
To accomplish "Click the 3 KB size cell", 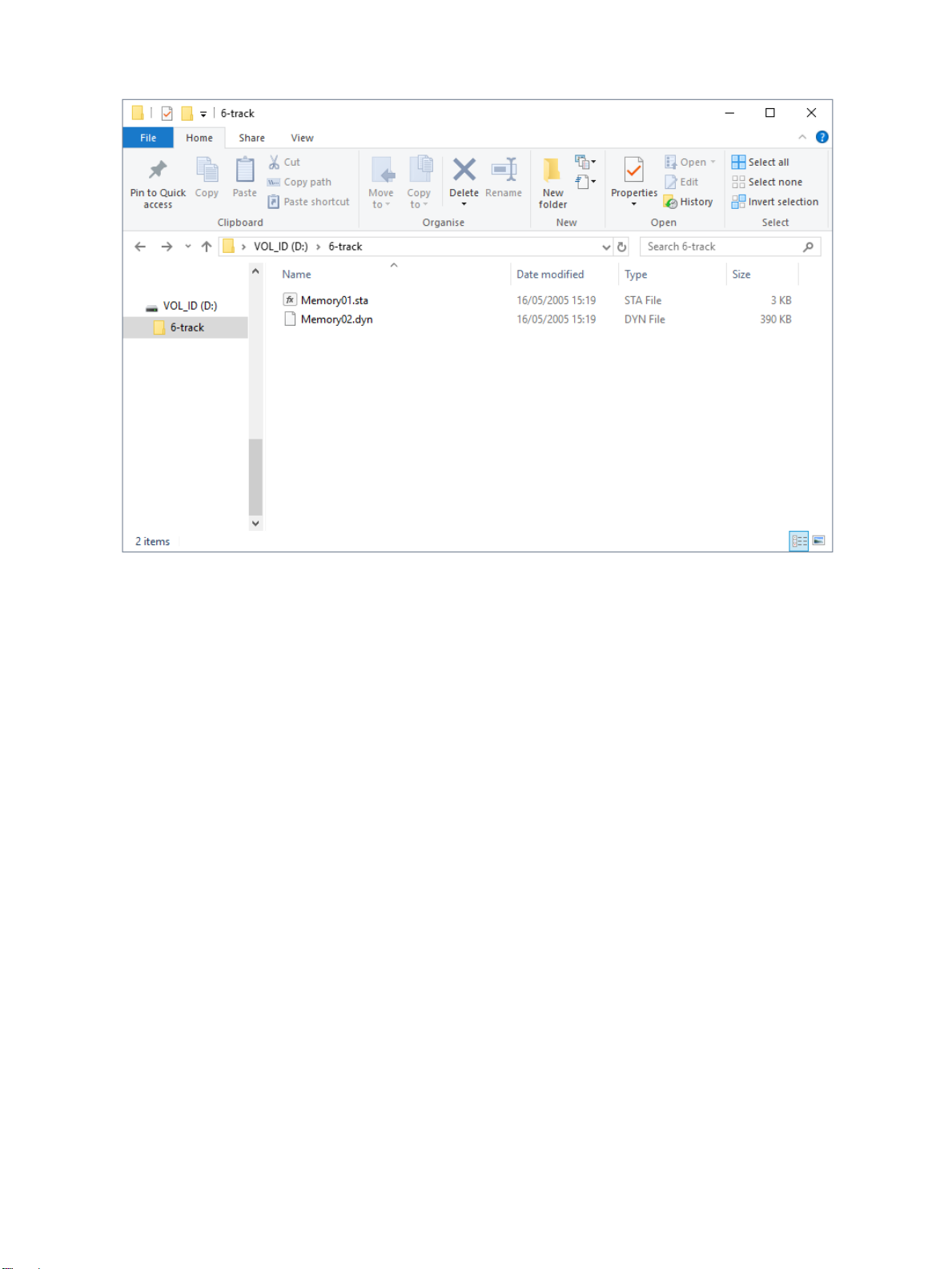I will click(781, 300).
